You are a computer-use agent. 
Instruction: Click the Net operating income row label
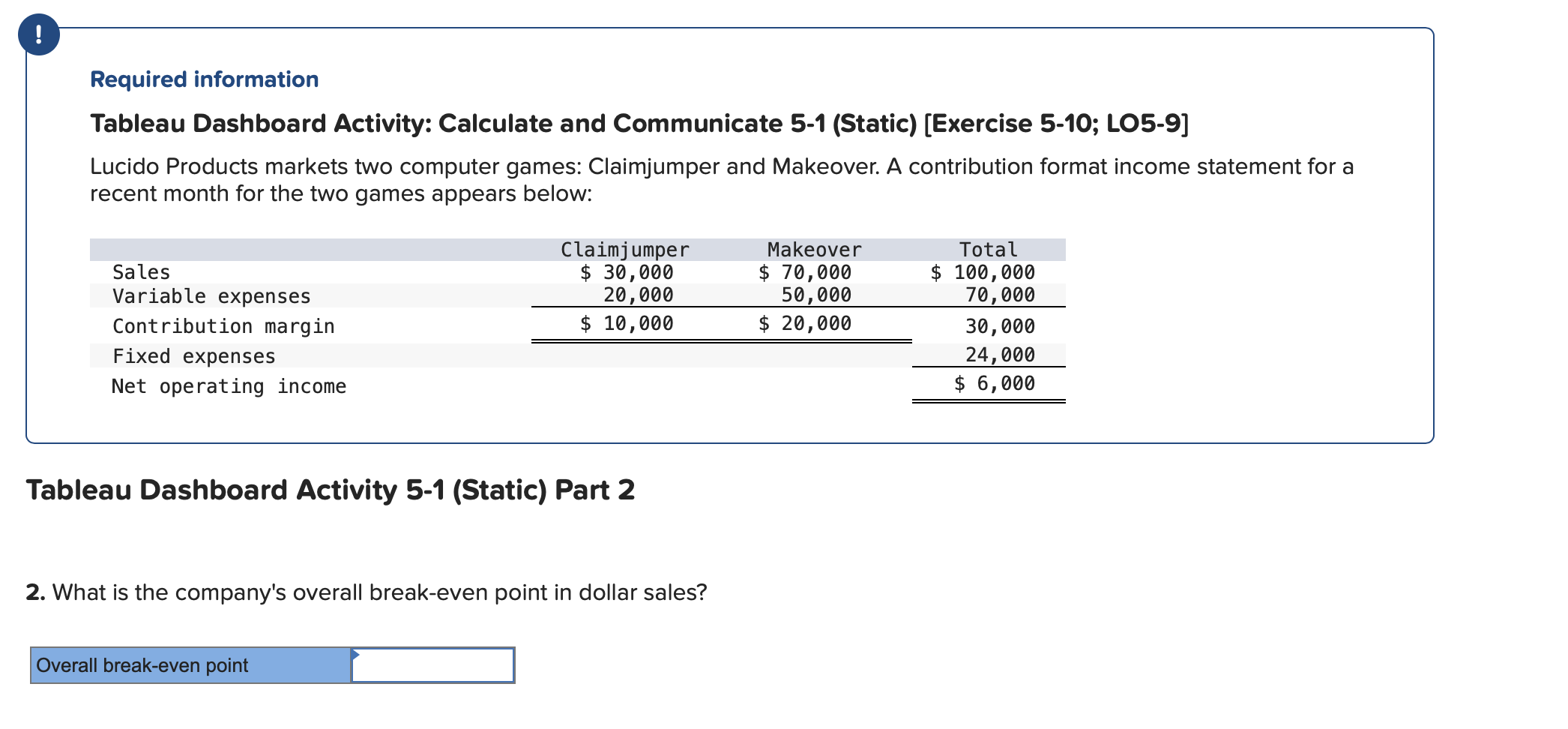point(229,385)
